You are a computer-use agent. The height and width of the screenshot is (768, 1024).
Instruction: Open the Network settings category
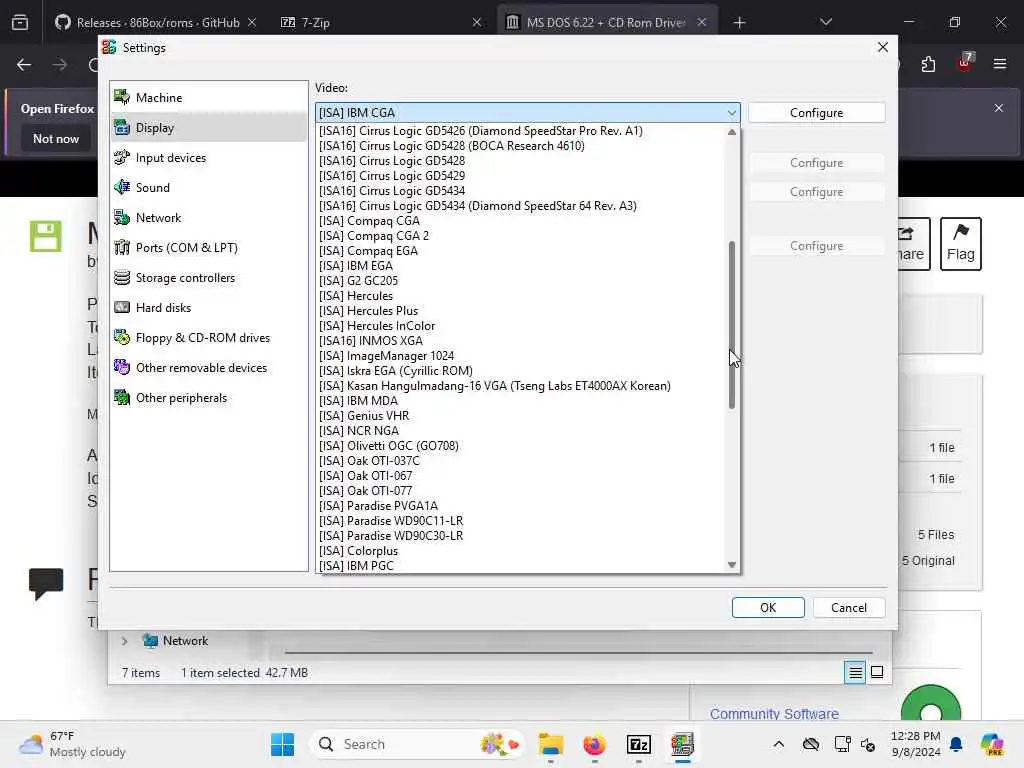208,217
